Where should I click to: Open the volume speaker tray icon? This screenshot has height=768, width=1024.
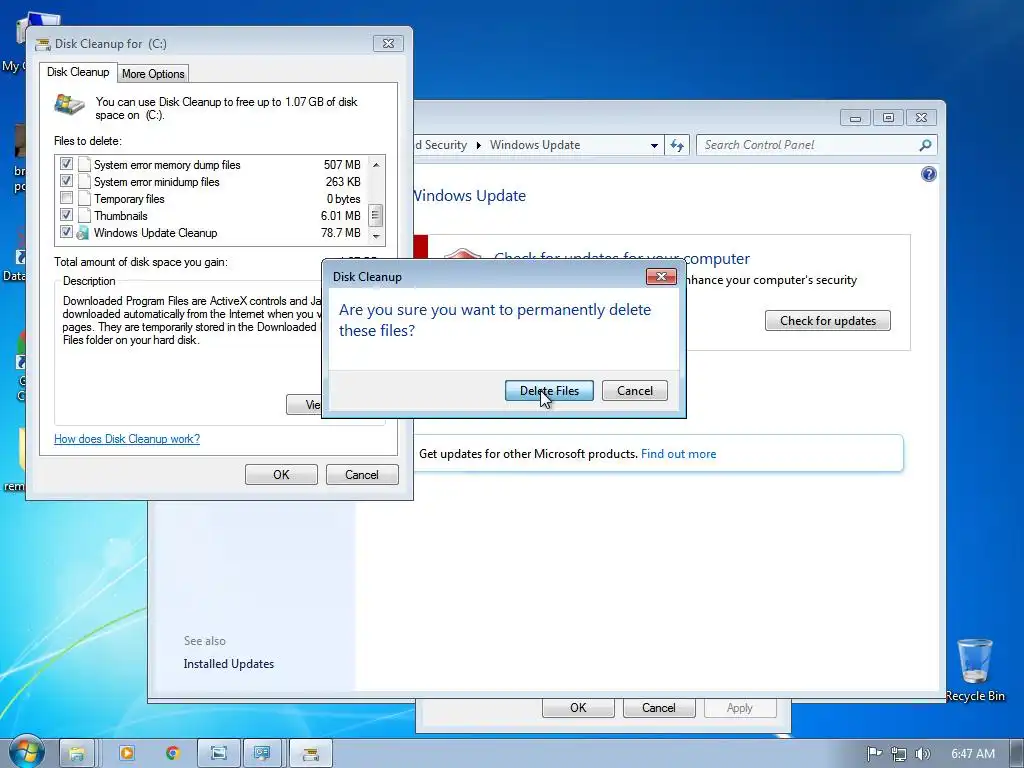click(923, 754)
